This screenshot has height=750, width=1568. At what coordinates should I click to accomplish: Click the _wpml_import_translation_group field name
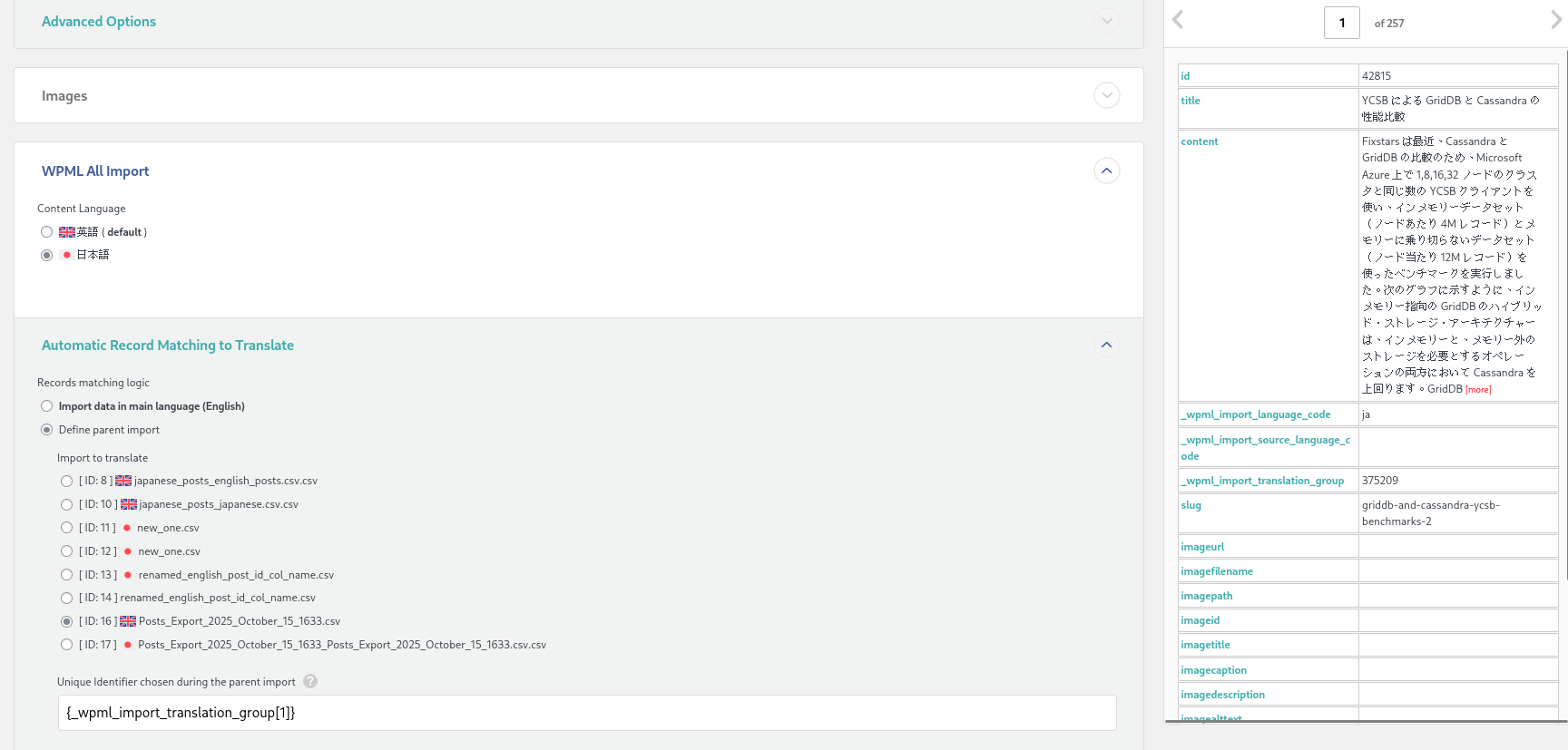[x=1262, y=481]
